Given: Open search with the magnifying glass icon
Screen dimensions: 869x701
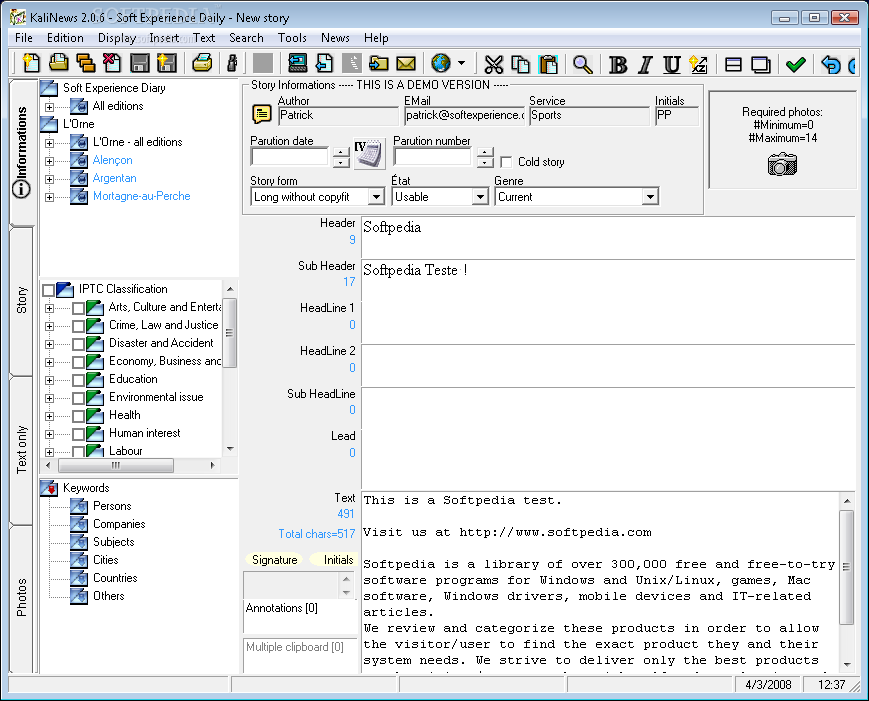Looking at the screenshot, I should click(582, 64).
